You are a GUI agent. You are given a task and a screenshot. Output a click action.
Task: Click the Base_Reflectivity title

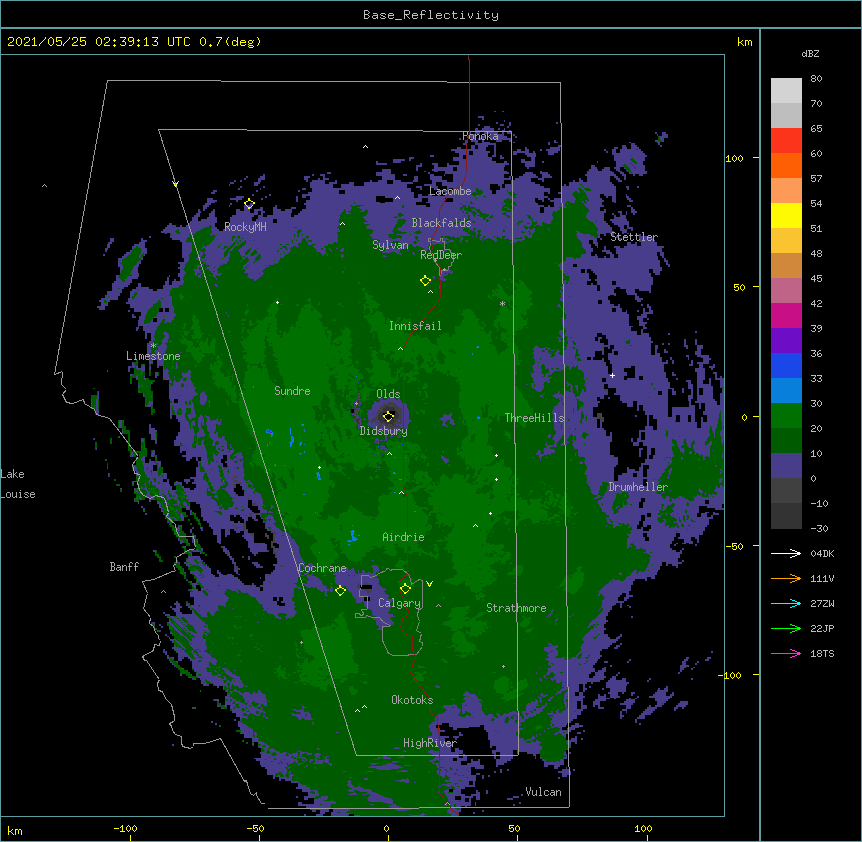pyautogui.click(x=431, y=15)
